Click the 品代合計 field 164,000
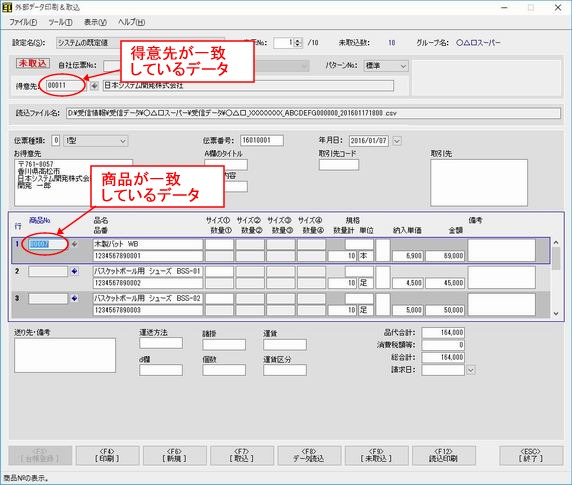This screenshot has height=485, width=572. coord(443,333)
